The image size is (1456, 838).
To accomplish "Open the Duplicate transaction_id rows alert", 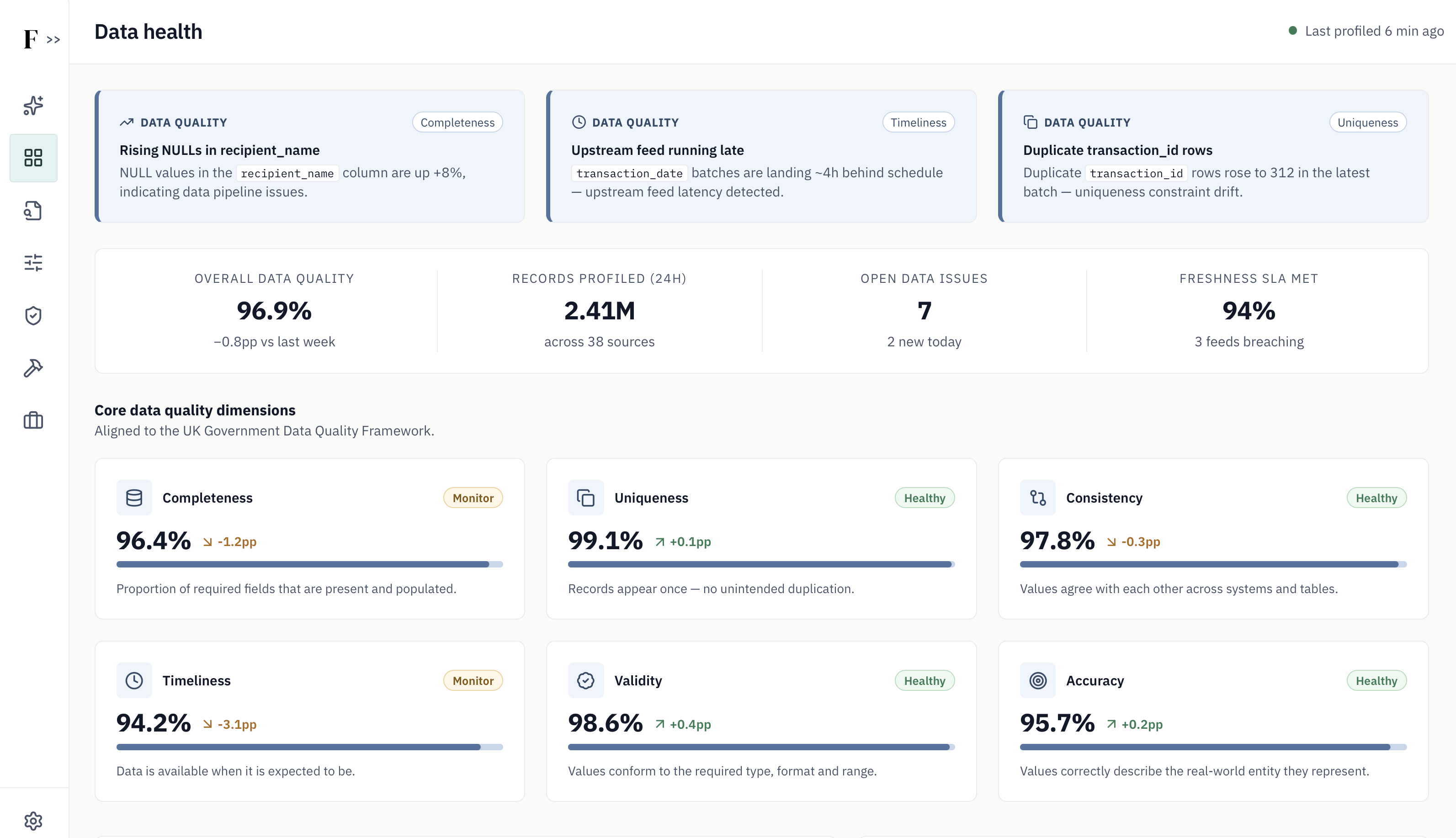I will point(1213,156).
